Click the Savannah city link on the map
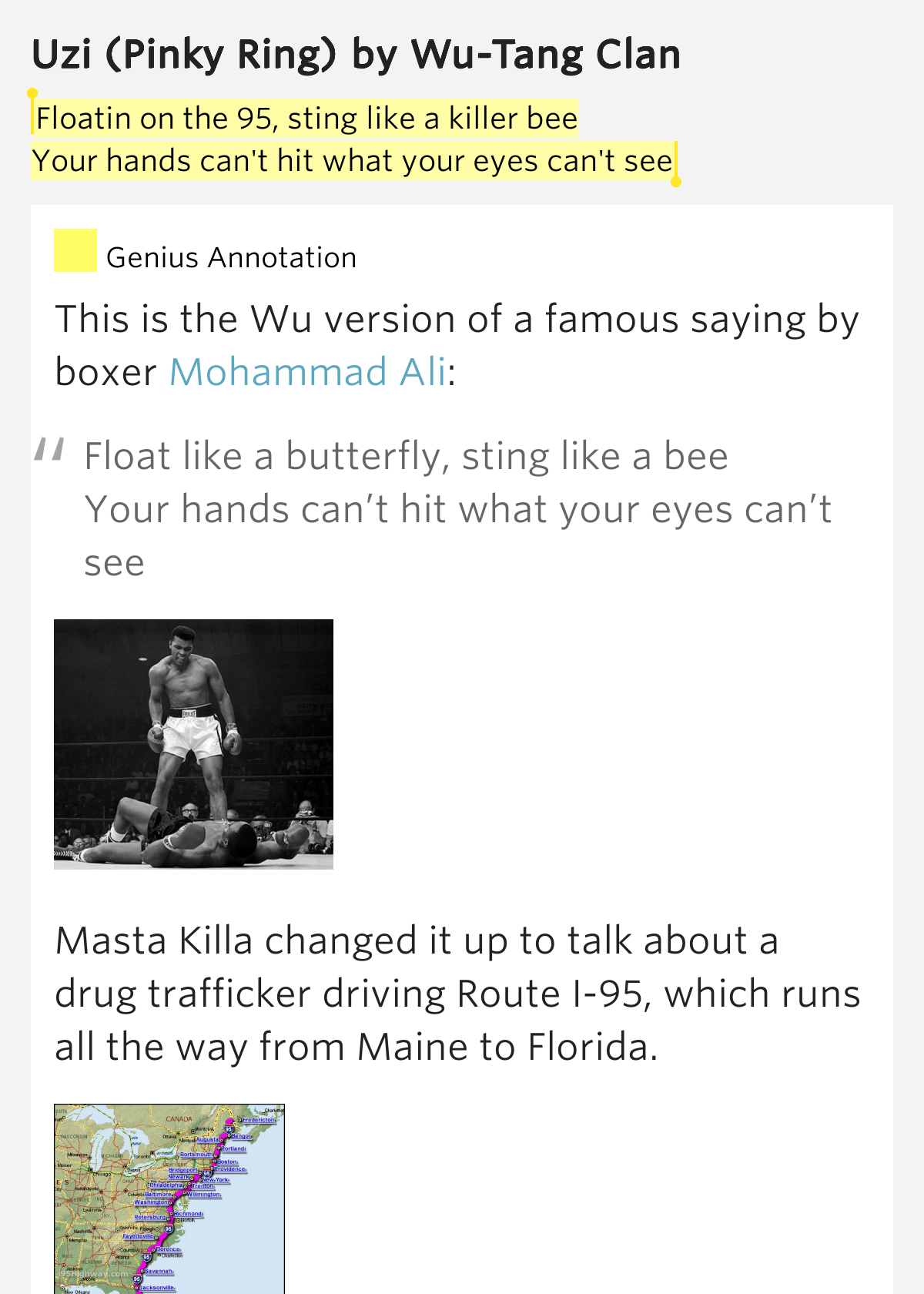The height and width of the screenshot is (1294, 924). (x=159, y=1271)
